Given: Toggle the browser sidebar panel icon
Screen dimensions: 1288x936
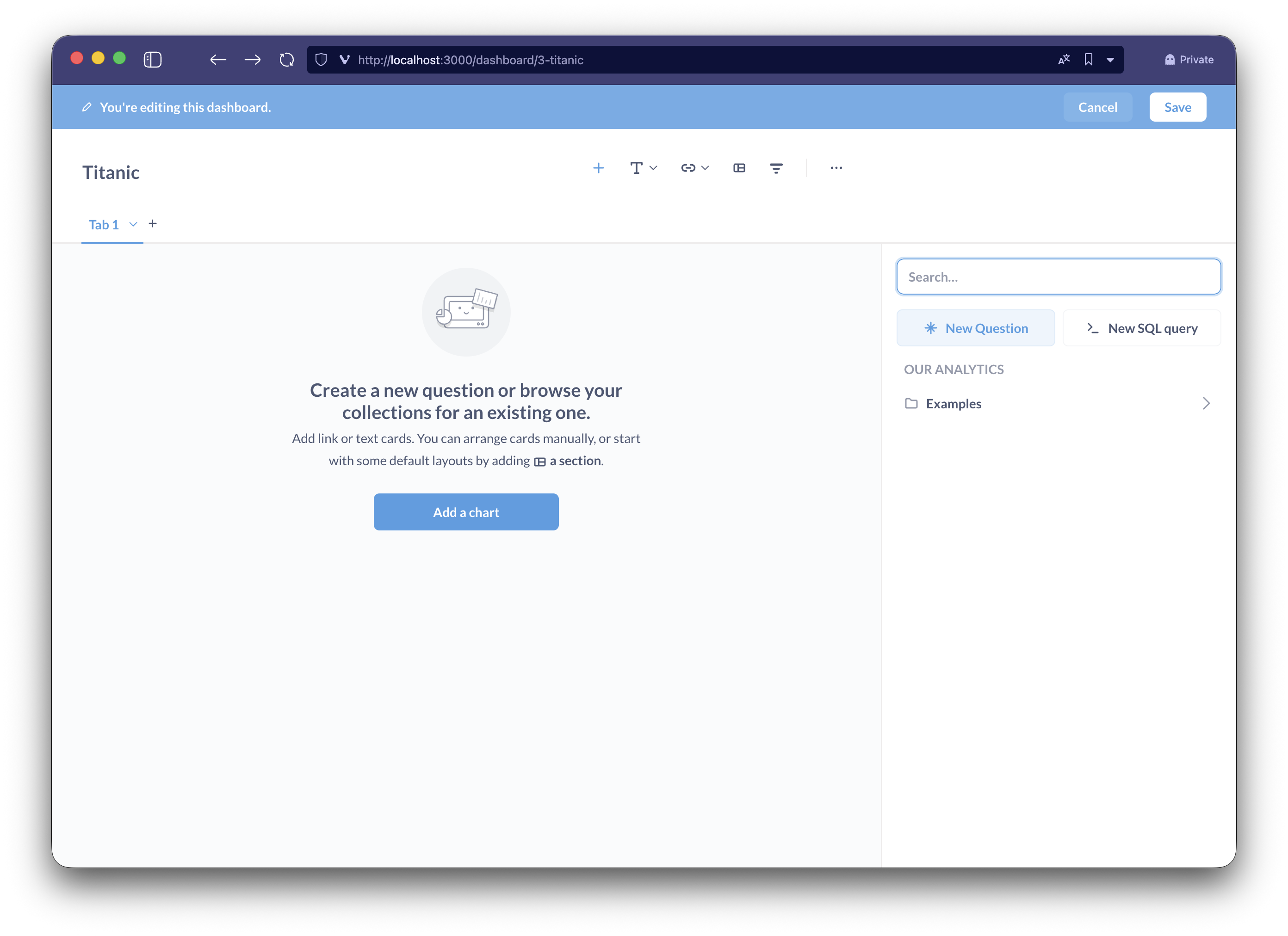Looking at the screenshot, I should click(x=153, y=60).
